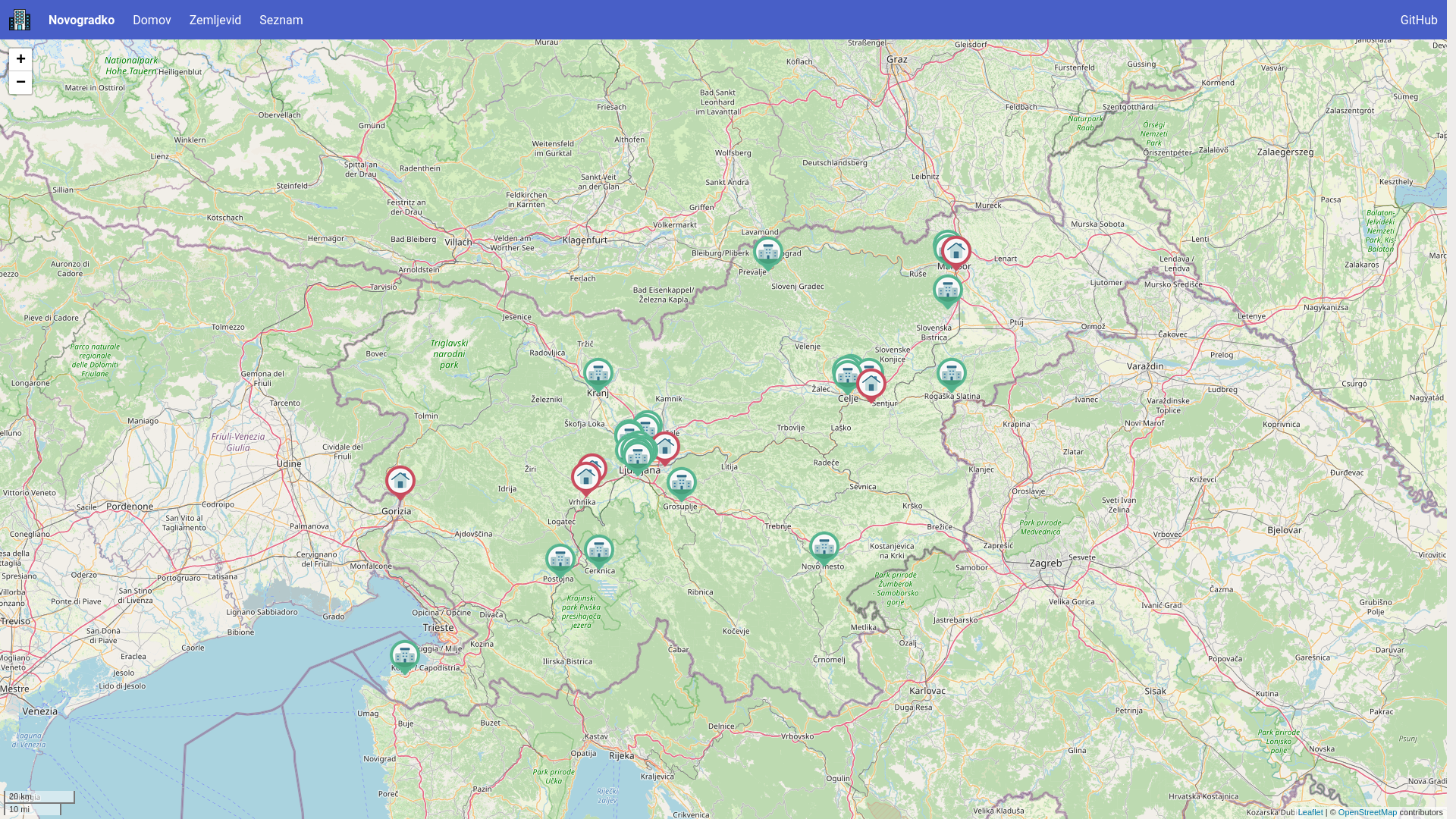1456x819 pixels.
Task: Open the Domov menu item
Action: coord(152,20)
